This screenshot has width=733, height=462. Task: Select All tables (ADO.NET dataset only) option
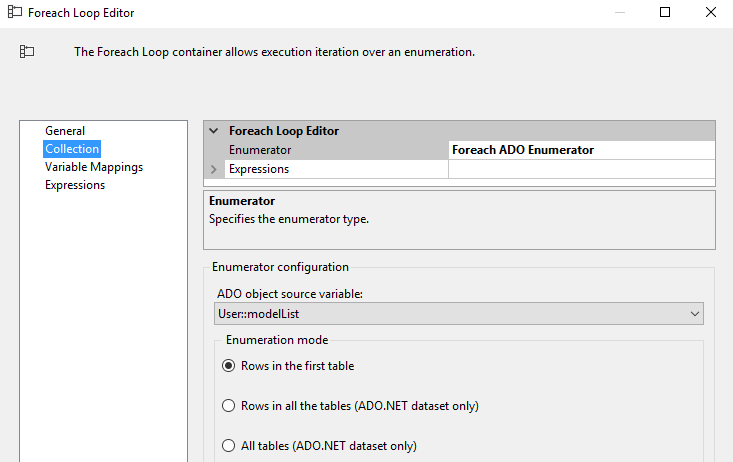(228, 446)
